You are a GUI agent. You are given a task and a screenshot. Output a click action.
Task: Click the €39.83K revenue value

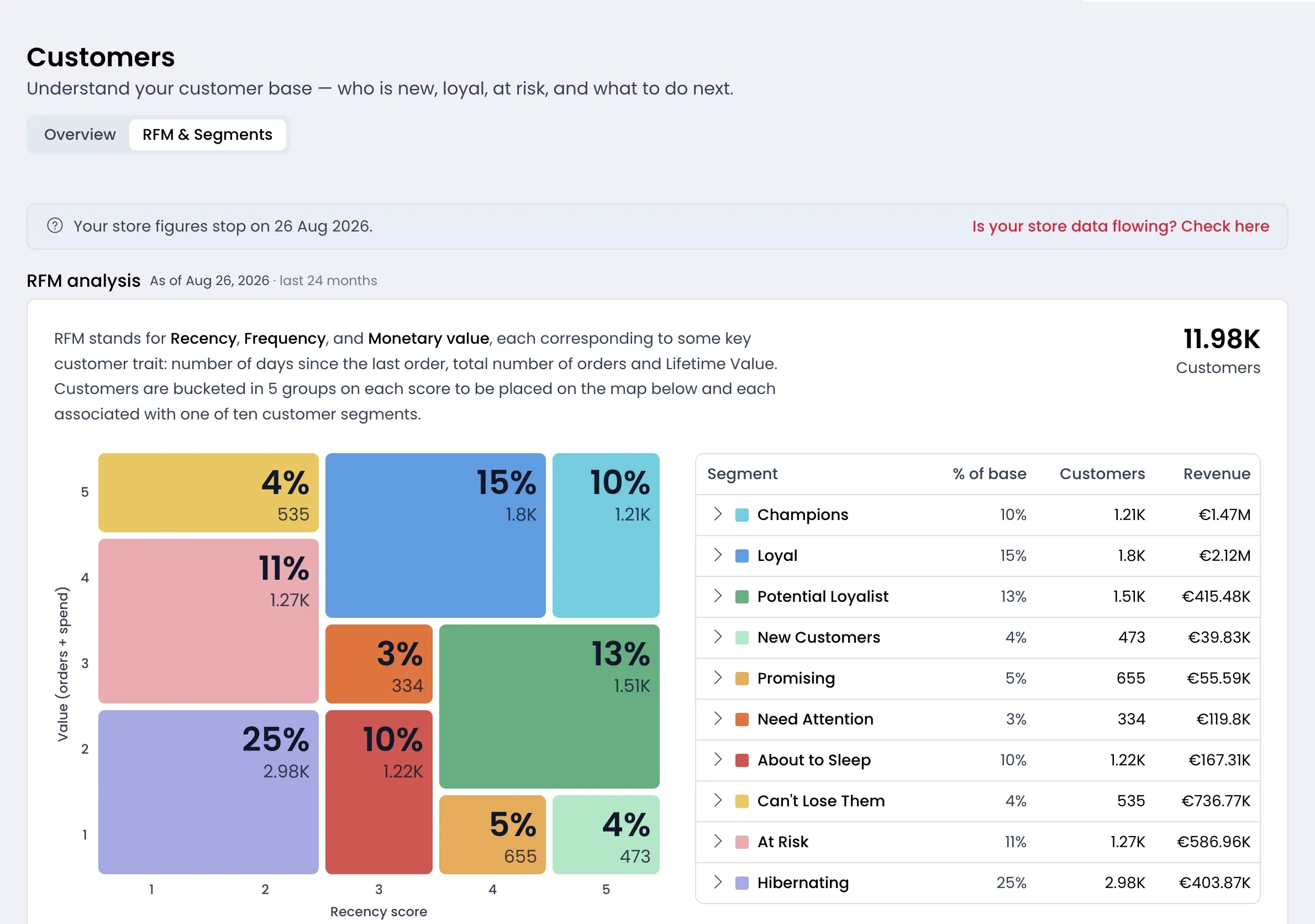tap(1218, 638)
